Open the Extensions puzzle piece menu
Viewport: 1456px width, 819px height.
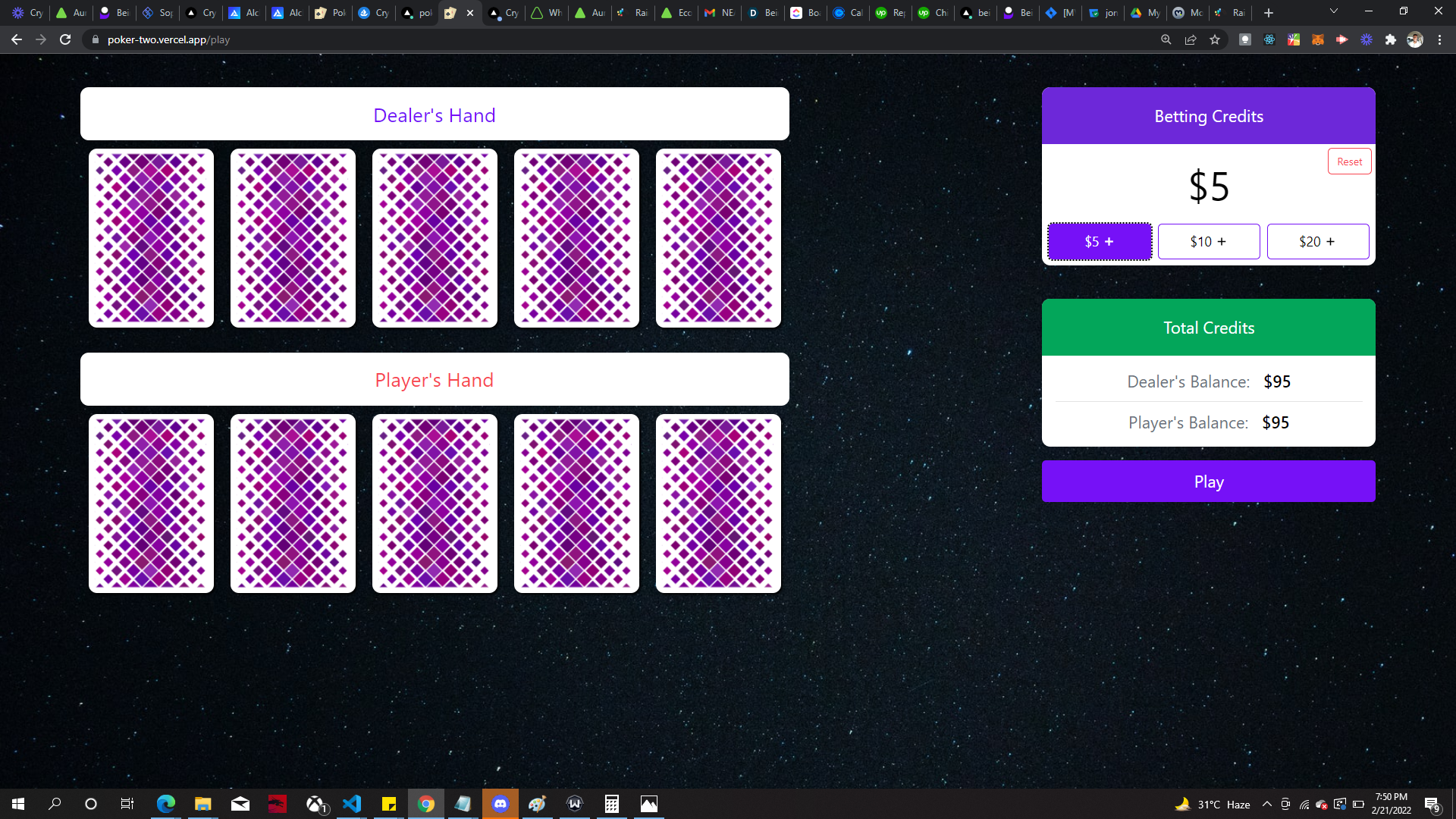pos(1391,39)
